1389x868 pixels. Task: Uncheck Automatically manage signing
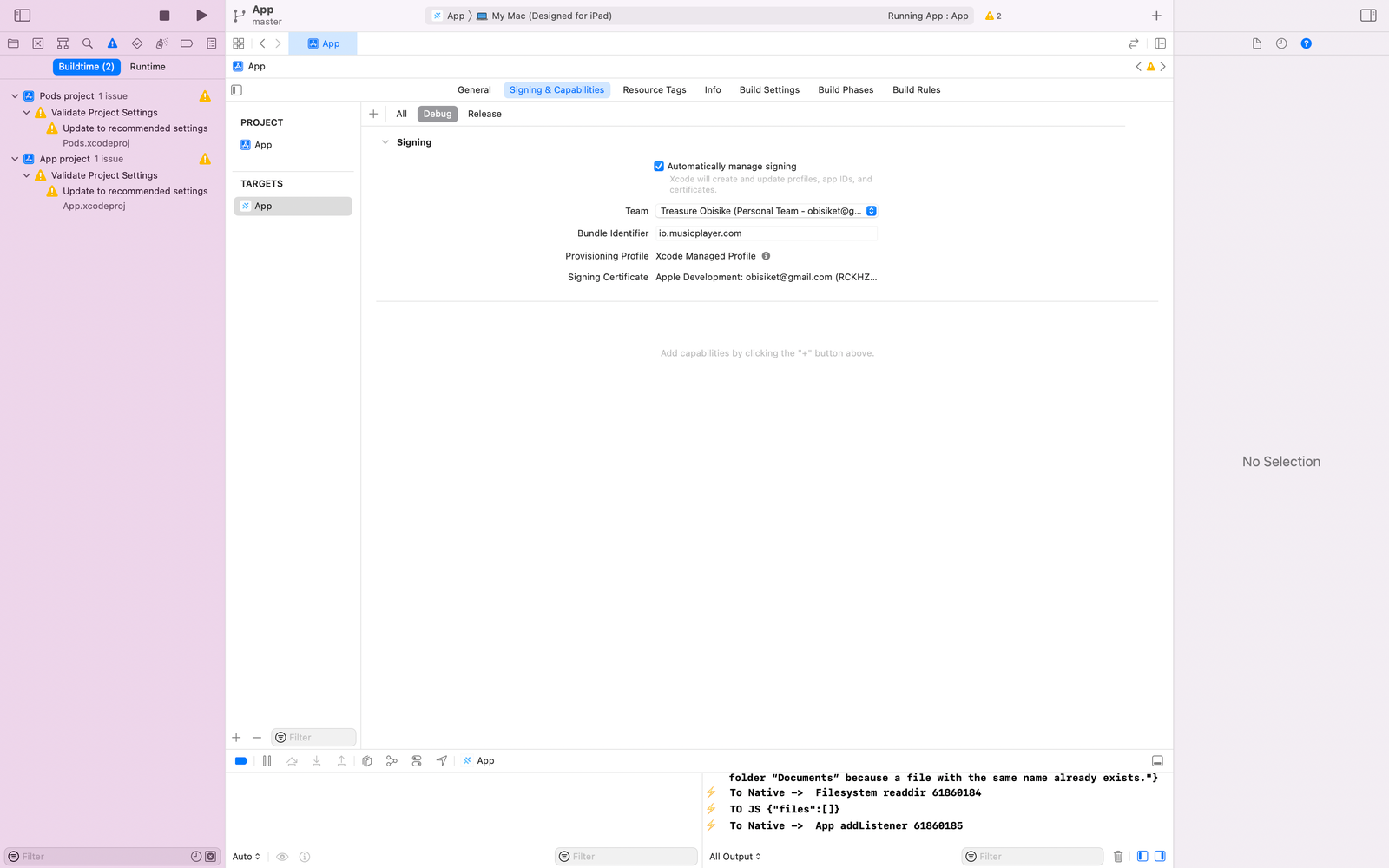[x=659, y=167]
